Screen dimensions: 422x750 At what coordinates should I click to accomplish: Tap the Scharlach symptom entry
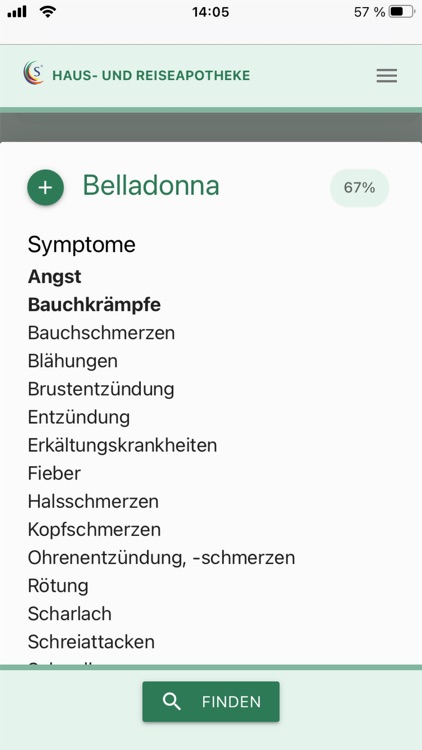tap(70, 614)
